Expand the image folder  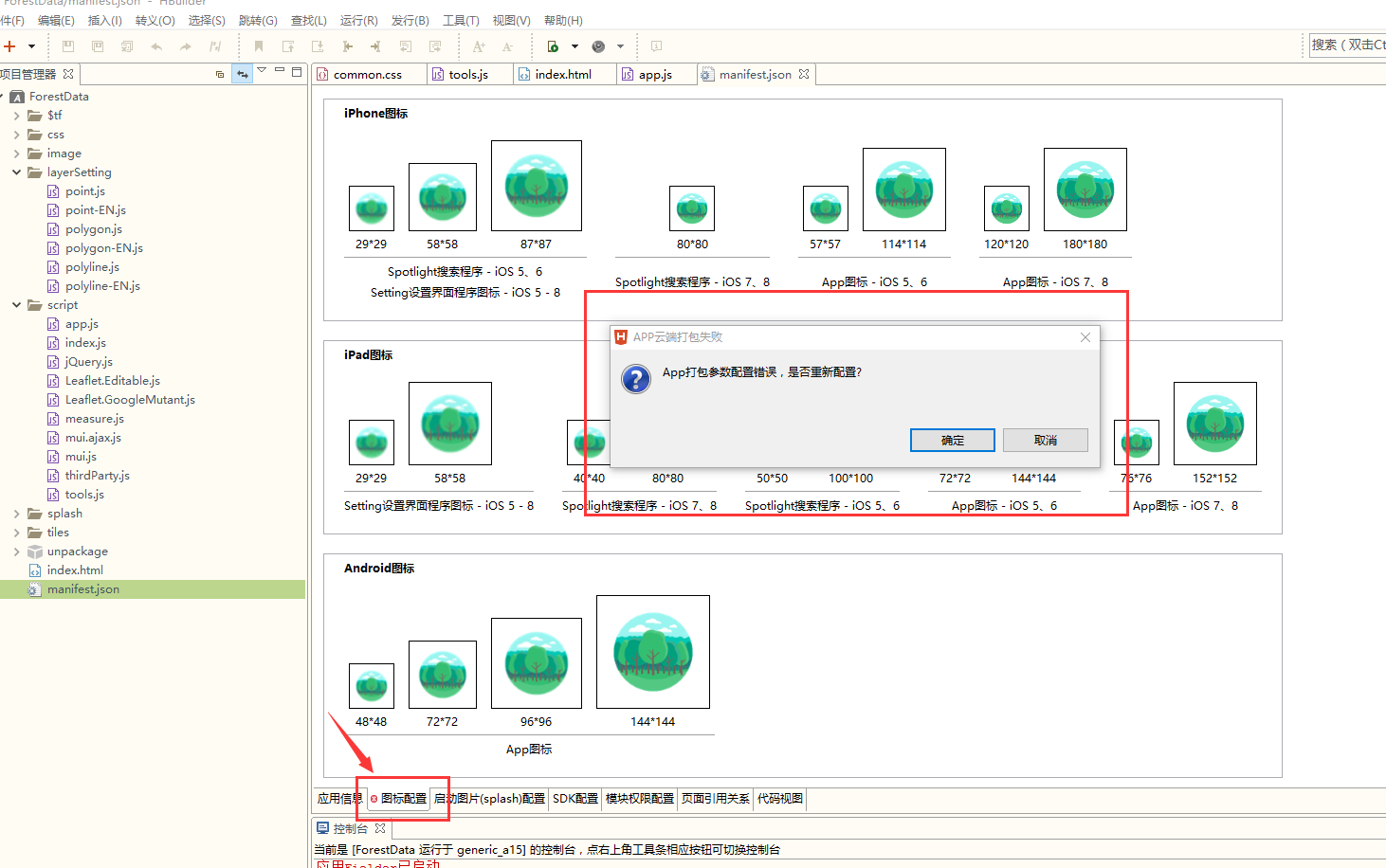pos(16,154)
